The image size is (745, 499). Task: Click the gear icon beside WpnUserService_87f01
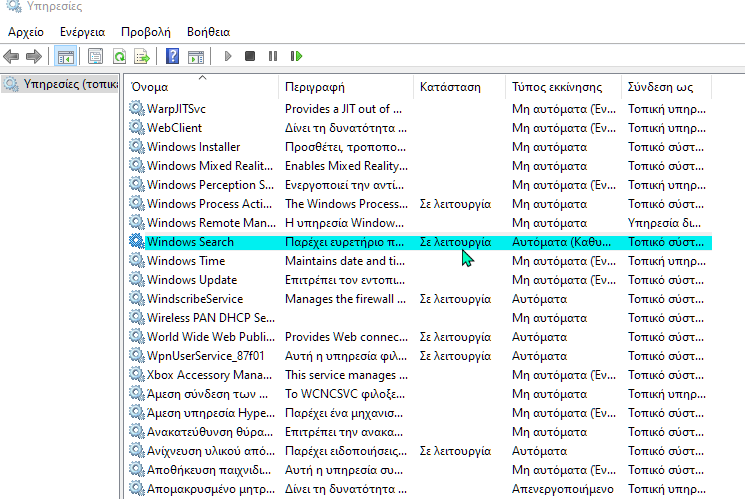tap(137, 355)
